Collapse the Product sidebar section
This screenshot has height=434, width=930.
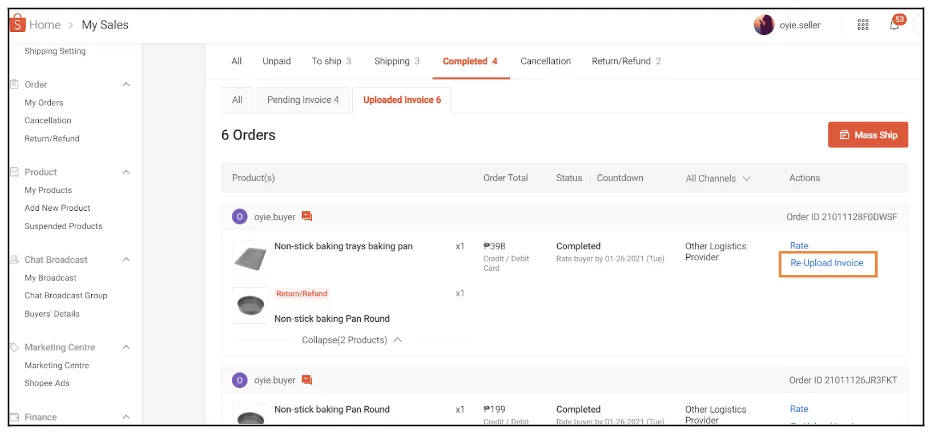click(126, 172)
